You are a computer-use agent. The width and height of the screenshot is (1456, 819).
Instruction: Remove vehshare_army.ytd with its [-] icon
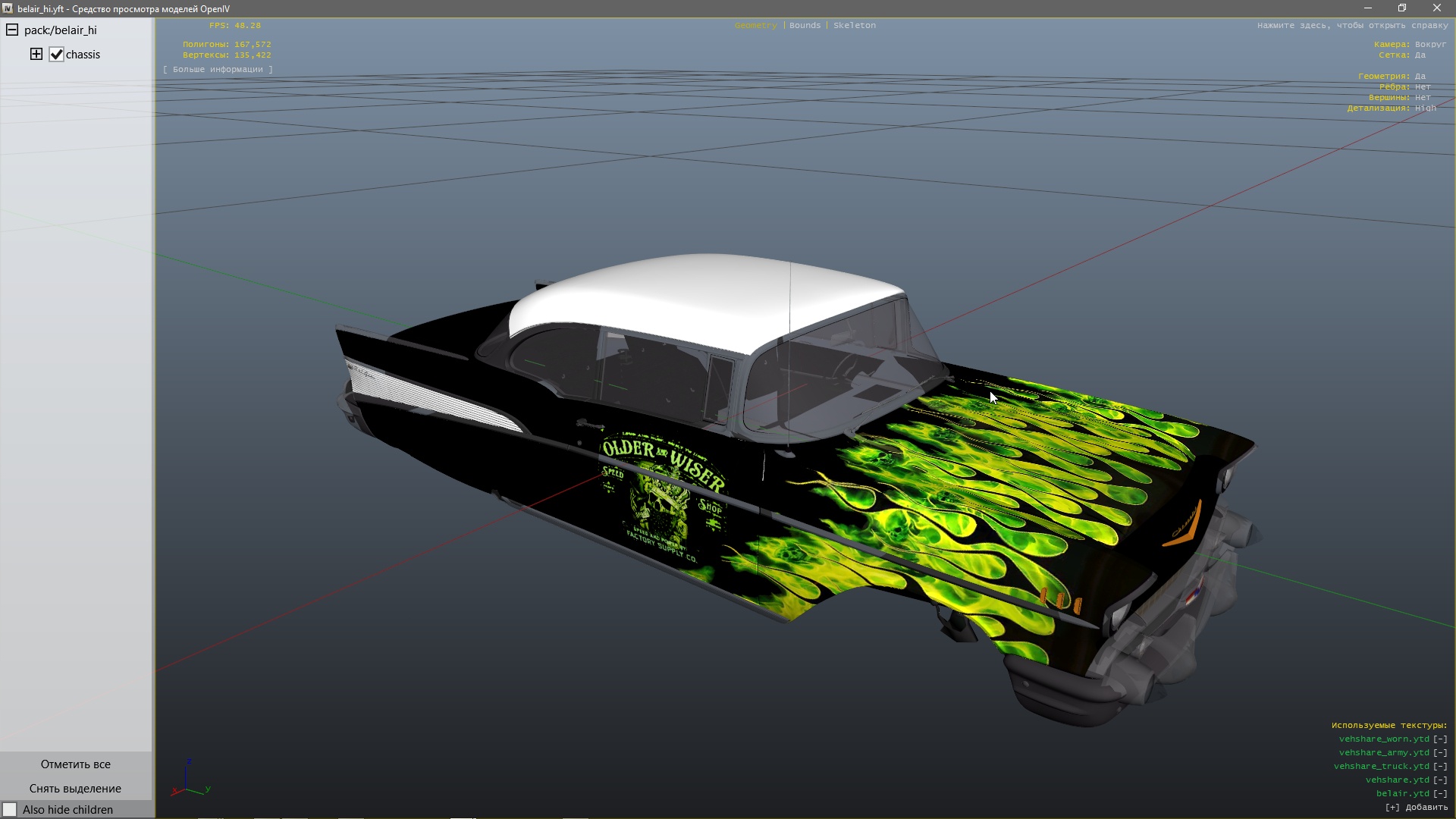[1439, 752]
